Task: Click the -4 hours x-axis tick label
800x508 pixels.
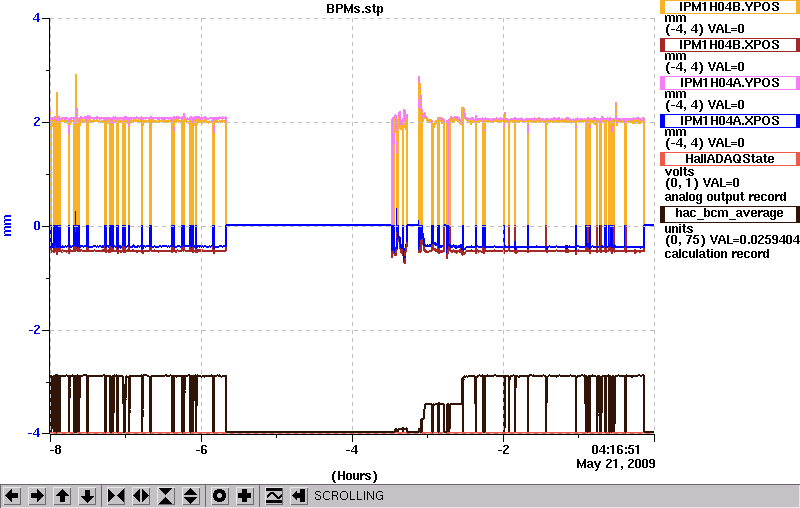Action: click(x=352, y=450)
